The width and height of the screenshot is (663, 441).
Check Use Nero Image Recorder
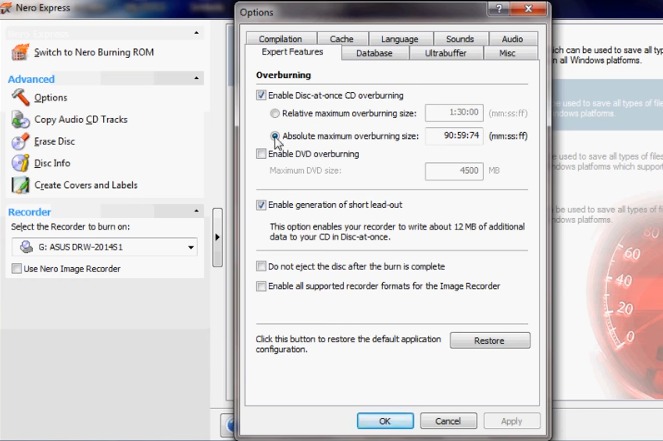16,268
